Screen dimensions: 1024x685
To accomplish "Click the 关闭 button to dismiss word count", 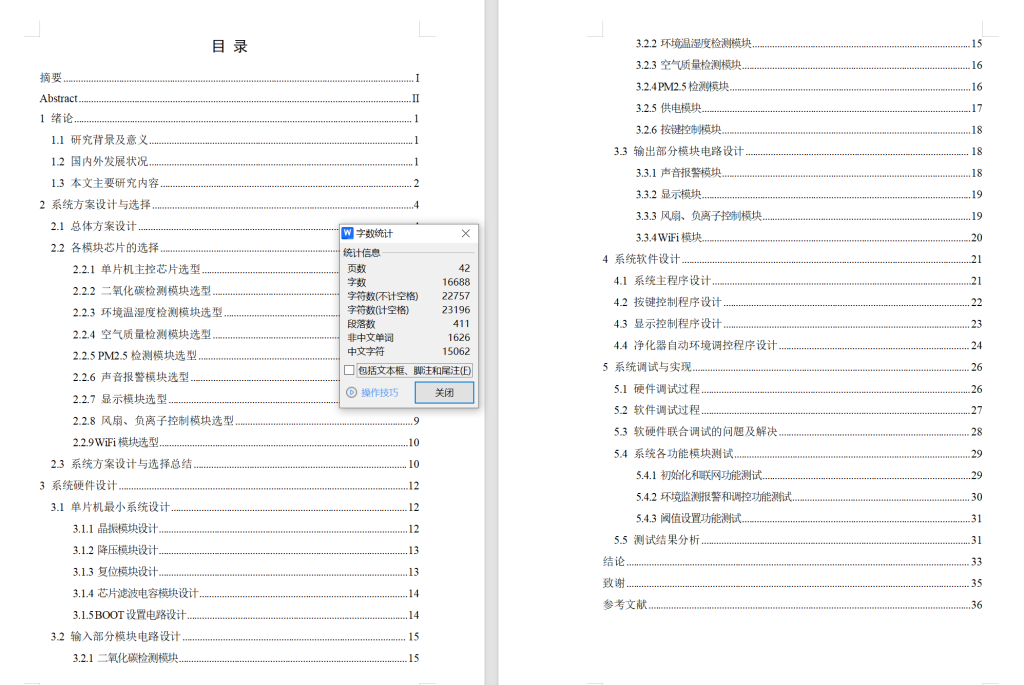I will pyautogui.click(x=443, y=392).
